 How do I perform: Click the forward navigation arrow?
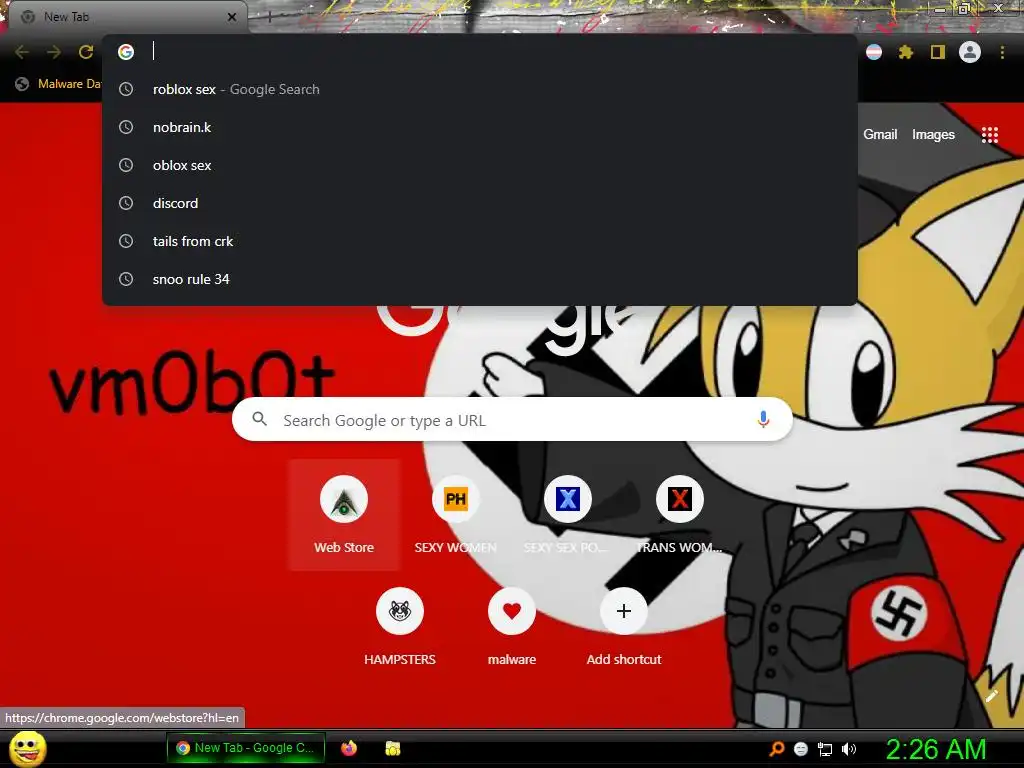pyautogui.click(x=54, y=52)
